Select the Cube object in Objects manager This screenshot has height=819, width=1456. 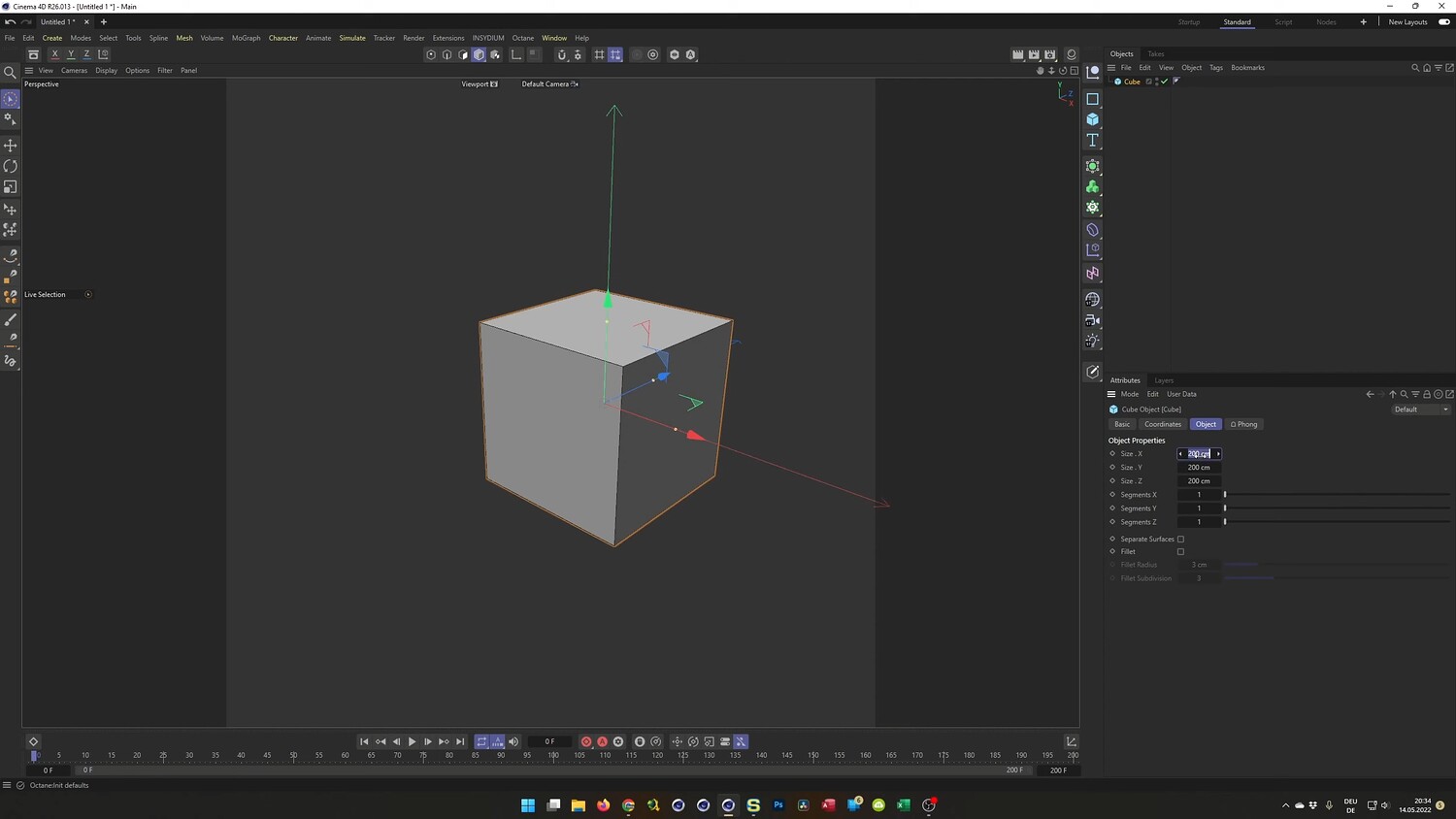click(1132, 82)
